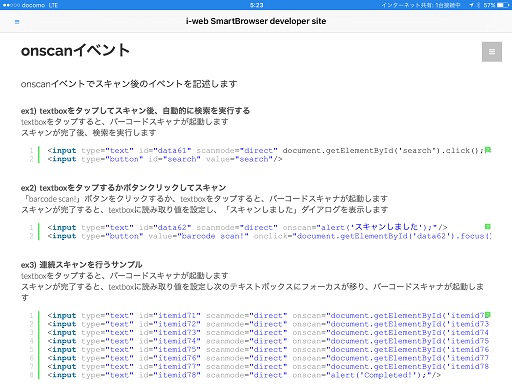Tap the battery 57% indicator
This screenshot has height=384, width=512.
click(x=496, y=5)
